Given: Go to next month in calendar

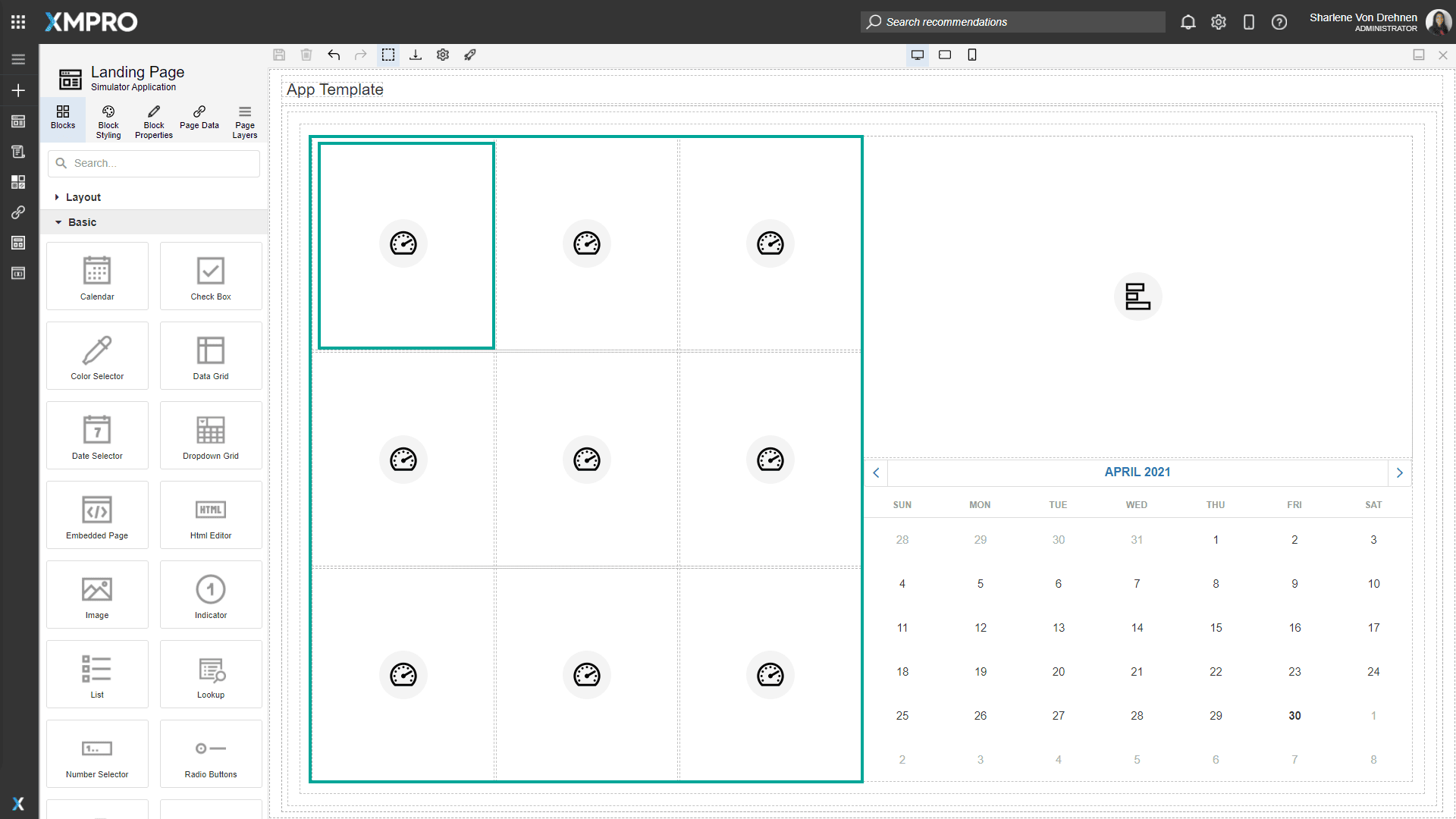Looking at the screenshot, I should point(1400,472).
